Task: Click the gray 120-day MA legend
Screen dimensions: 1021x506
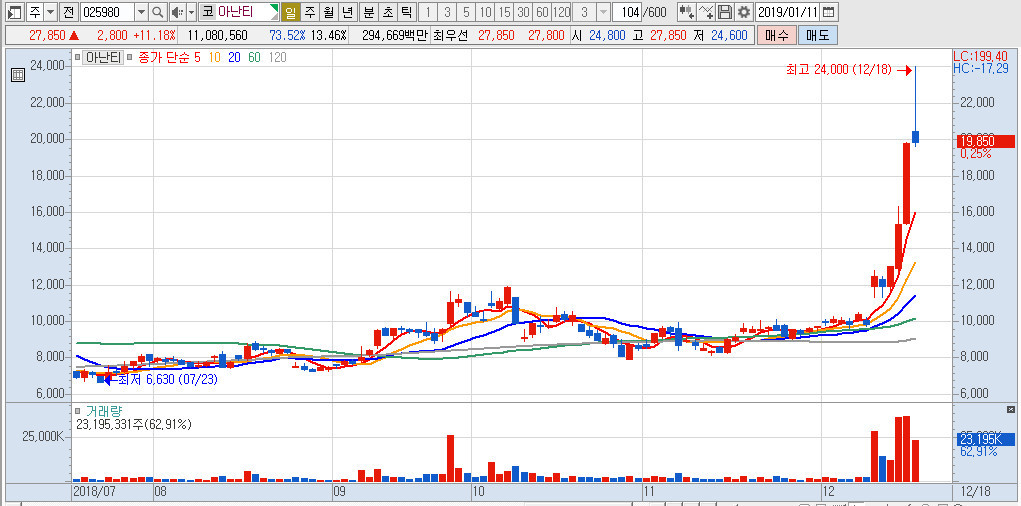Action: [277, 57]
